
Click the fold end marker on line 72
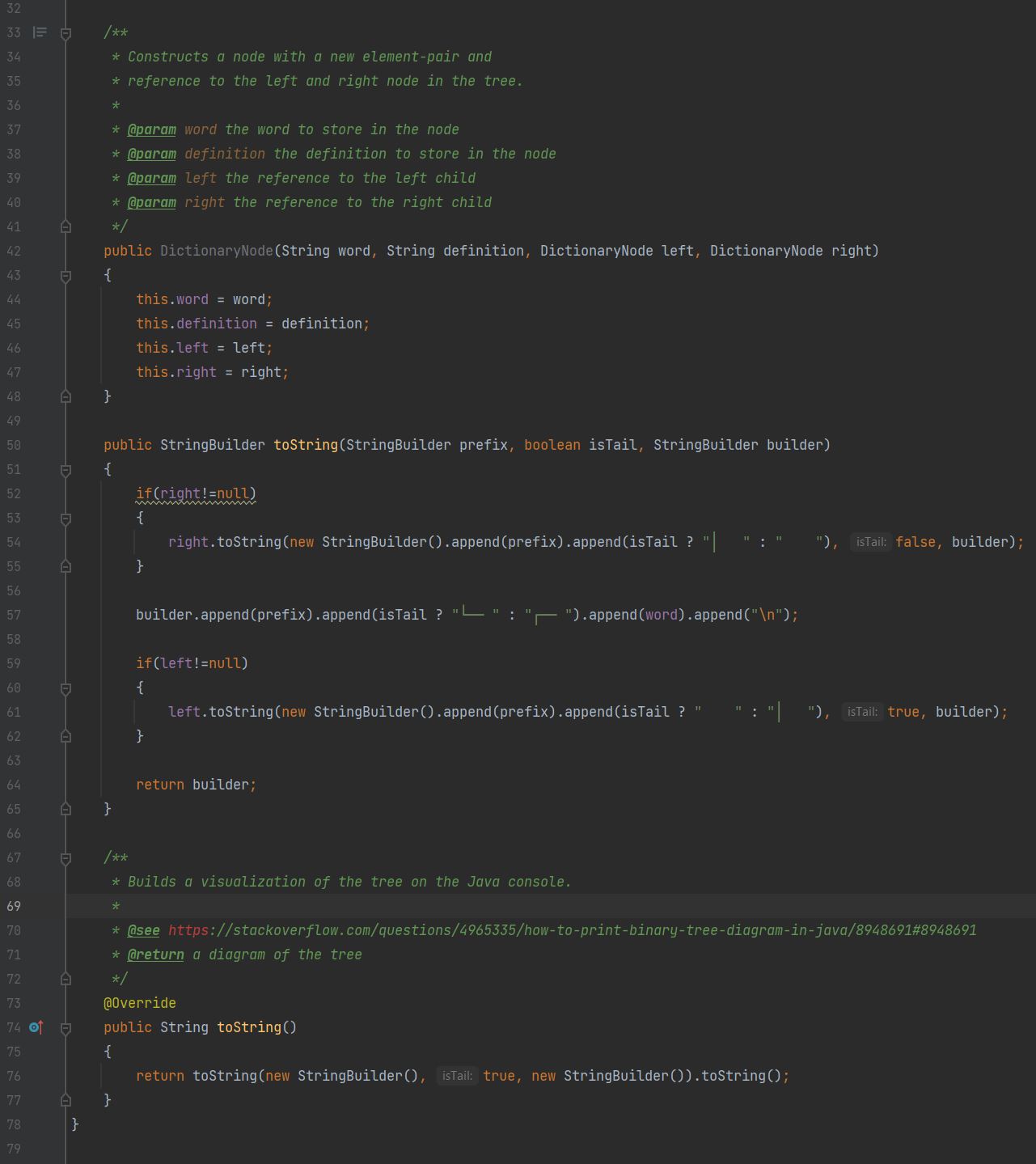tap(66, 979)
